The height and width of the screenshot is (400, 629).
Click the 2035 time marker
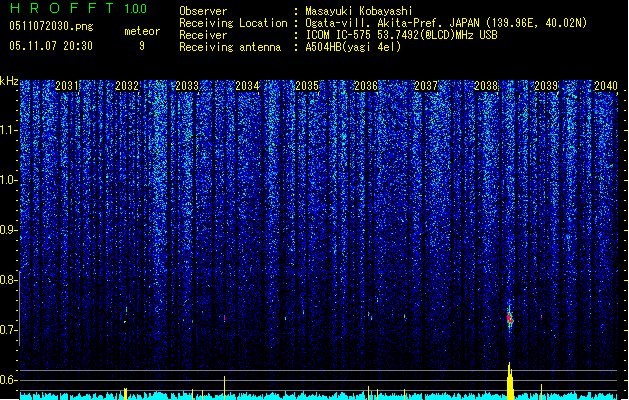(307, 86)
